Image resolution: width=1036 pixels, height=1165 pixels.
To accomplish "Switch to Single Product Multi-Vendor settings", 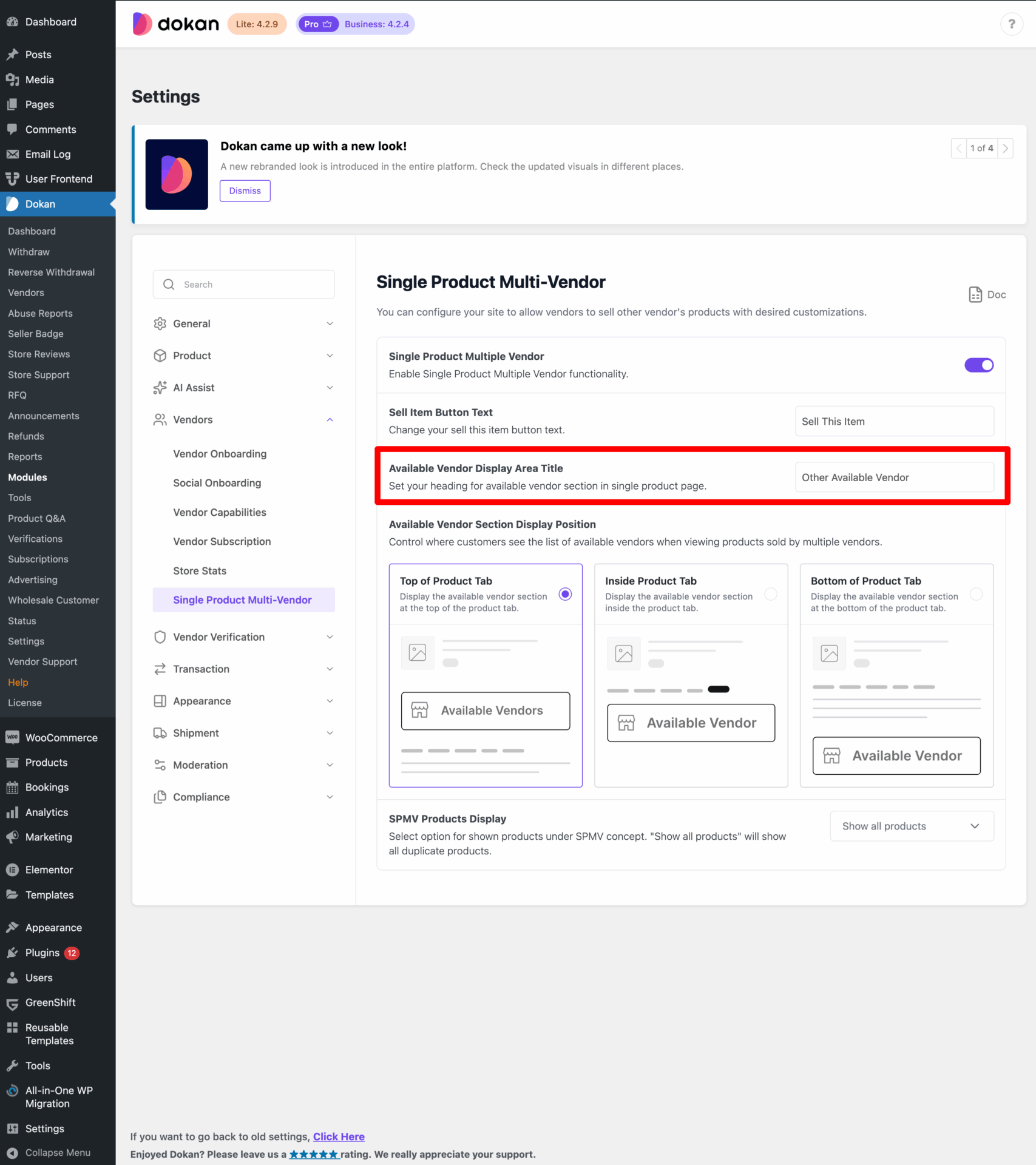I will pos(243,599).
